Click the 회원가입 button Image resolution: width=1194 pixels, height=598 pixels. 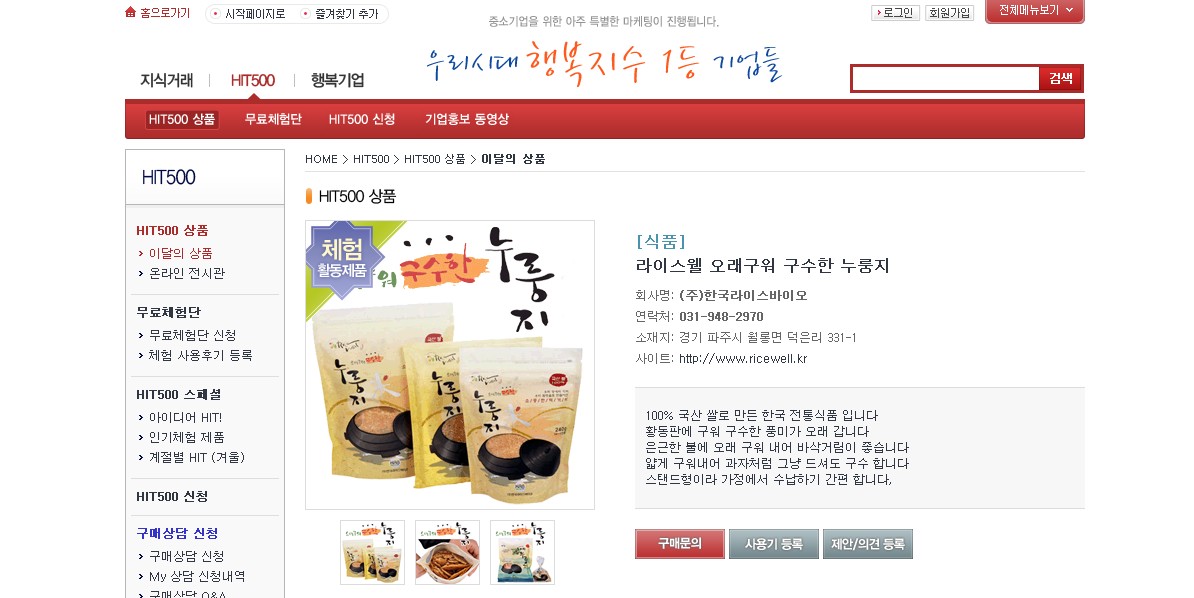[950, 13]
